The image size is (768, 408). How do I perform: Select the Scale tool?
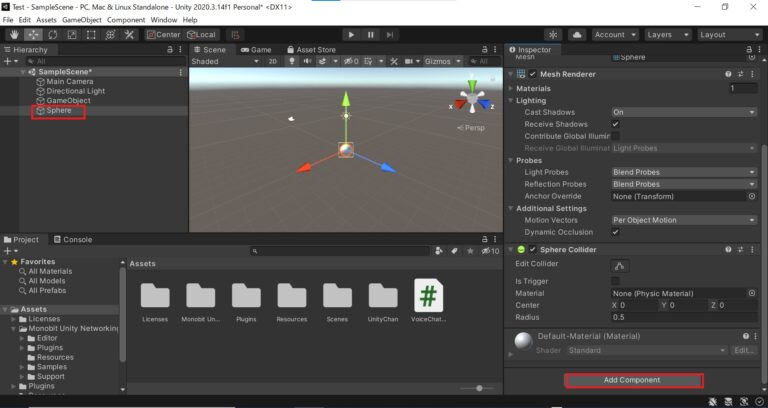pos(72,35)
